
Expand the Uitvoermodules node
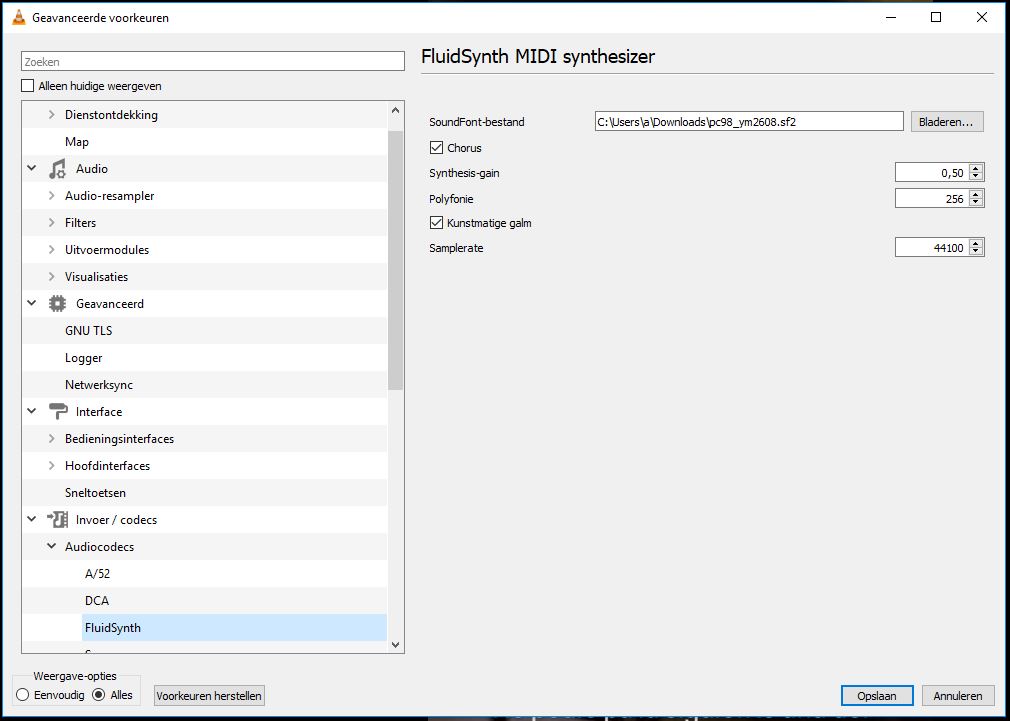pos(52,250)
